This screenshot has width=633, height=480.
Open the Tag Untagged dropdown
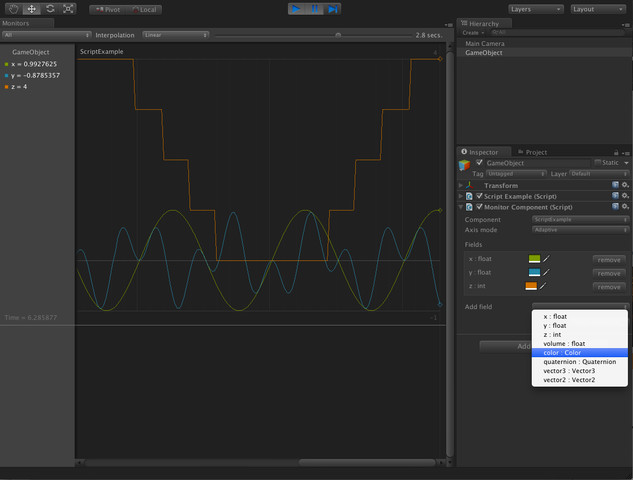pyautogui.click(x=516, y=174)
